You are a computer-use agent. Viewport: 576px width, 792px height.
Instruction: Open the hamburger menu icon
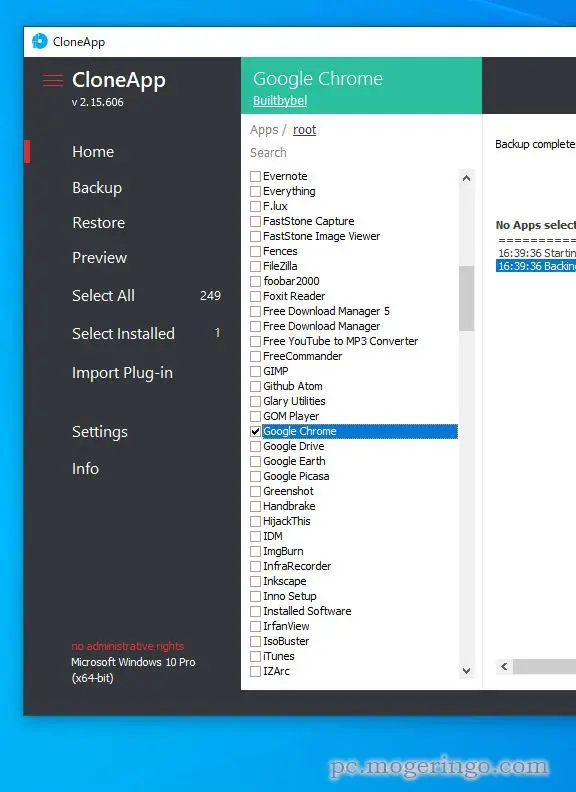pyautogui.click(x=53, y=80)
